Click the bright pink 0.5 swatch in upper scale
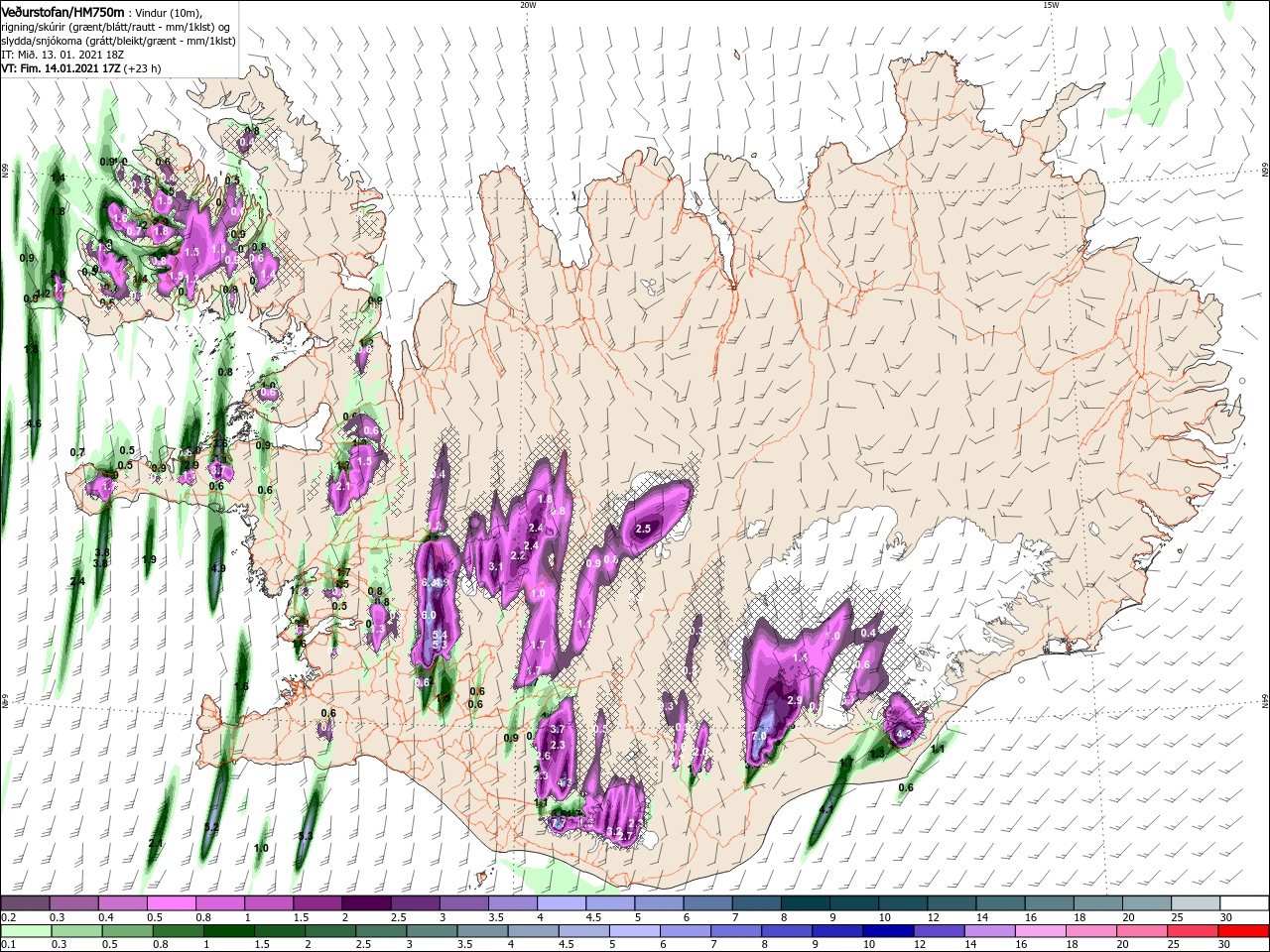This screenshot has width=1270, height=952. (x=171, y=903)
